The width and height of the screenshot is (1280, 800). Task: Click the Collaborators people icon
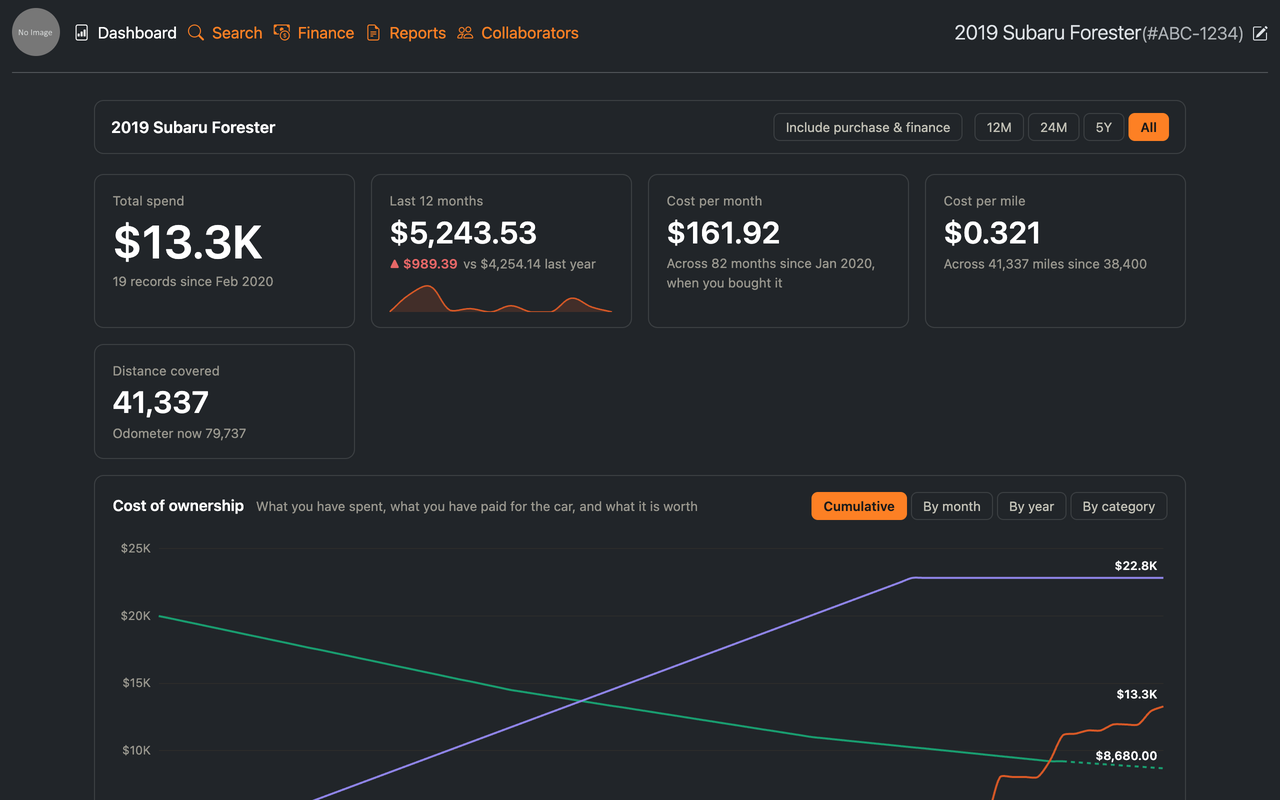[465, 33]
